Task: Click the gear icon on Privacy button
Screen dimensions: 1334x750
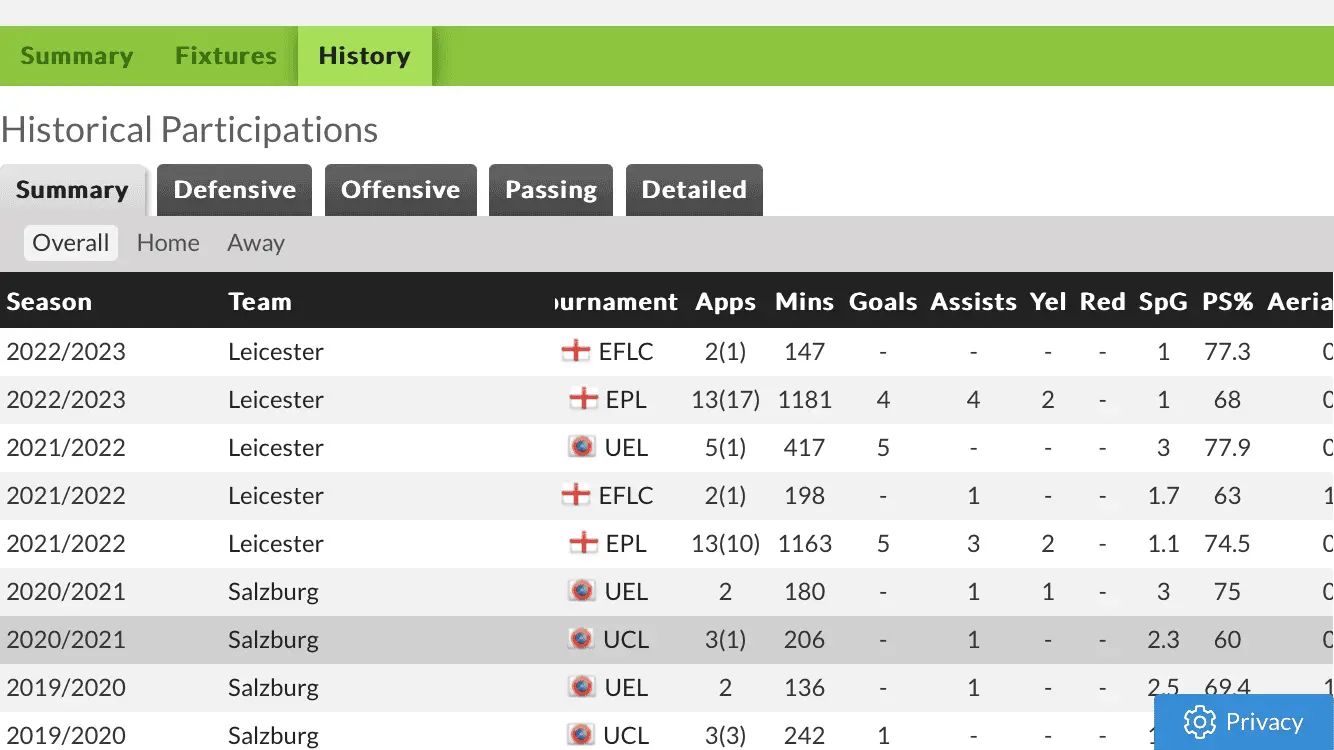Action: click(1199, 722)
